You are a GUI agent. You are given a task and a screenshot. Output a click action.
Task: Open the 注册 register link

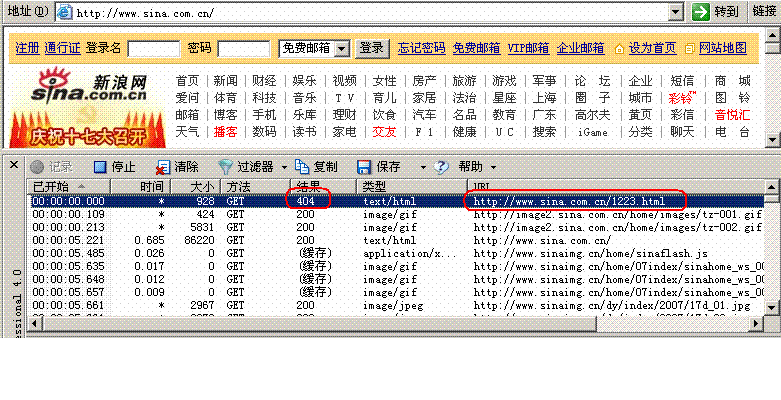27,48
